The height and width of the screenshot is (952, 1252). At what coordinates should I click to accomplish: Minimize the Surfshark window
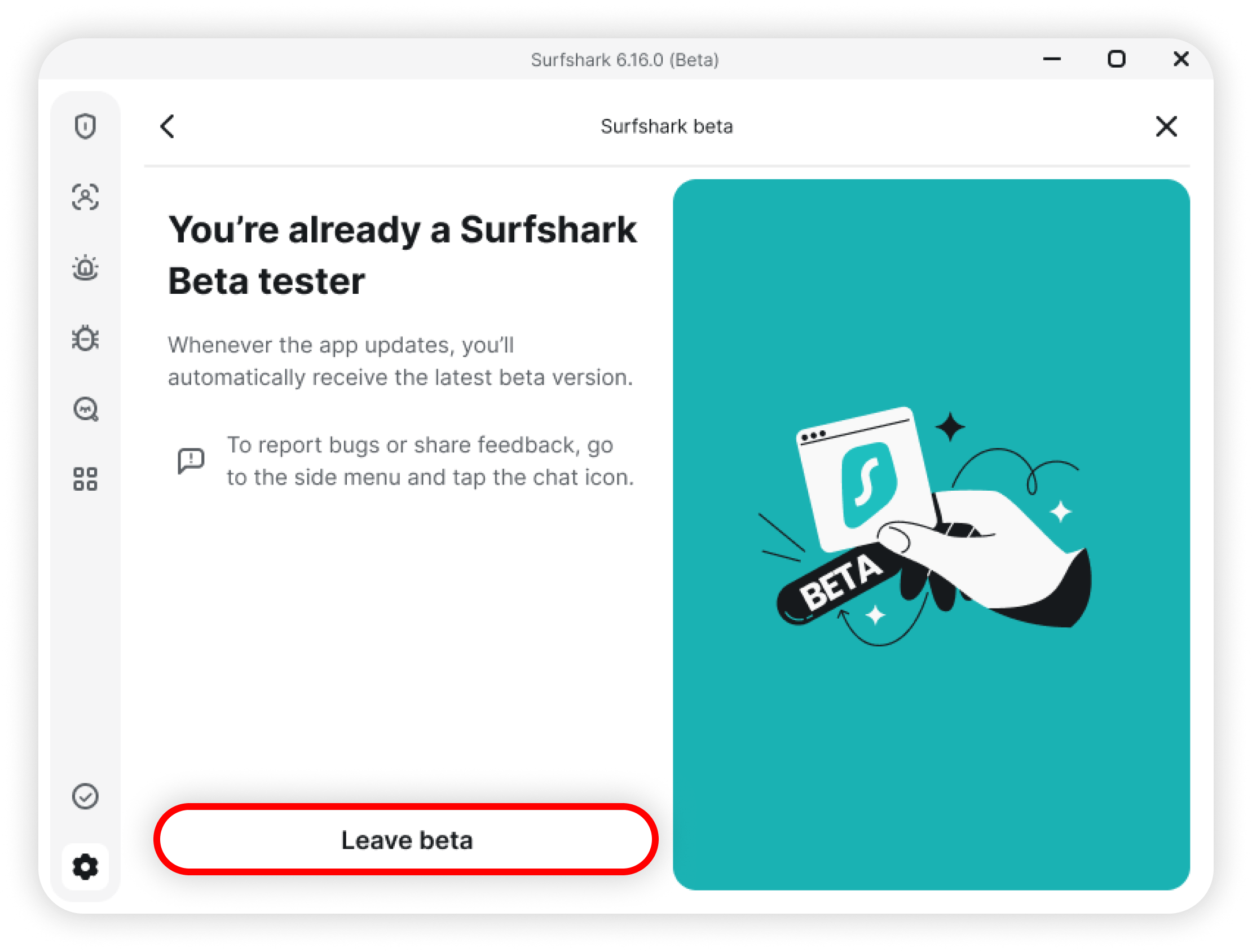pyautogui.click(x=1051, y=59)
